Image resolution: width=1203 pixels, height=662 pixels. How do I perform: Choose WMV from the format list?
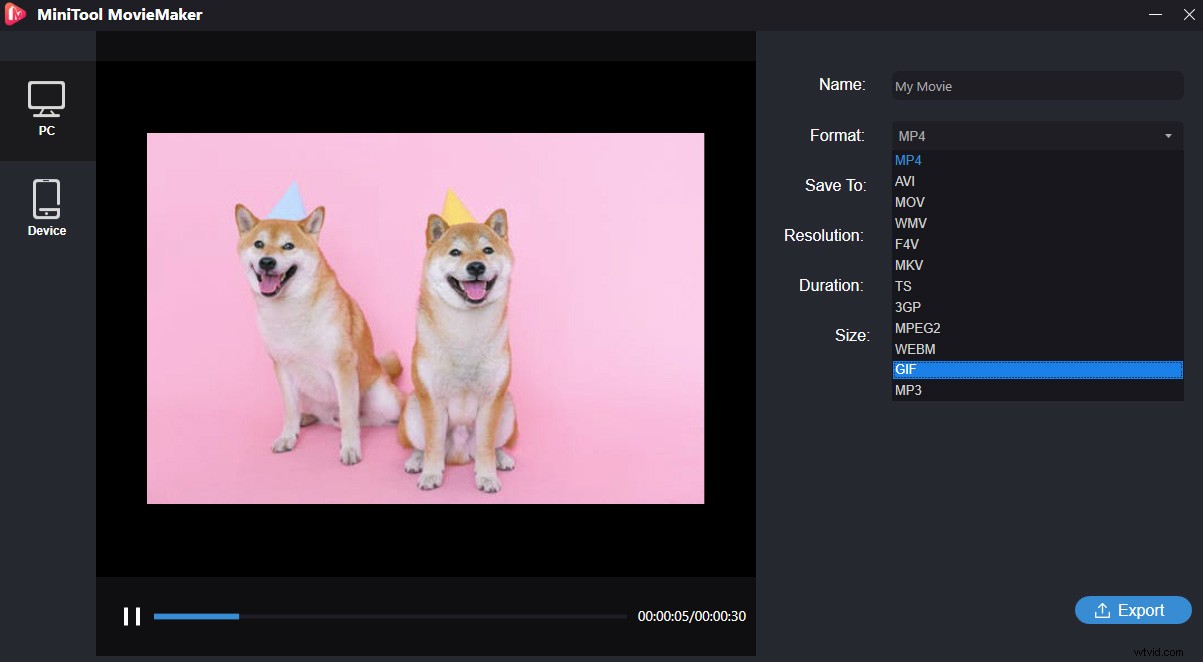(1037, 223)
